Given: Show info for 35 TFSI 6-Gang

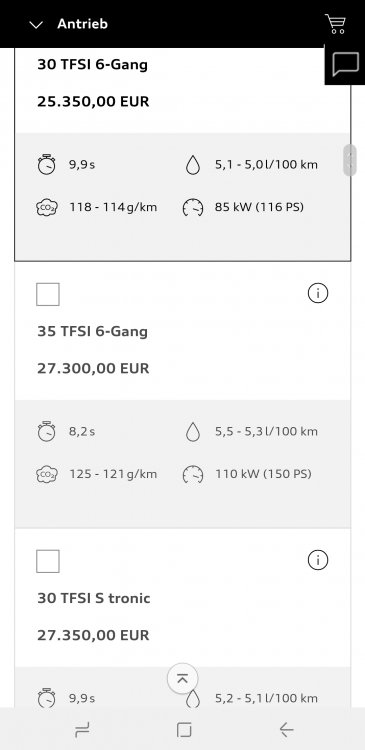Looking at the screenshot, I should tap(318, 293).
